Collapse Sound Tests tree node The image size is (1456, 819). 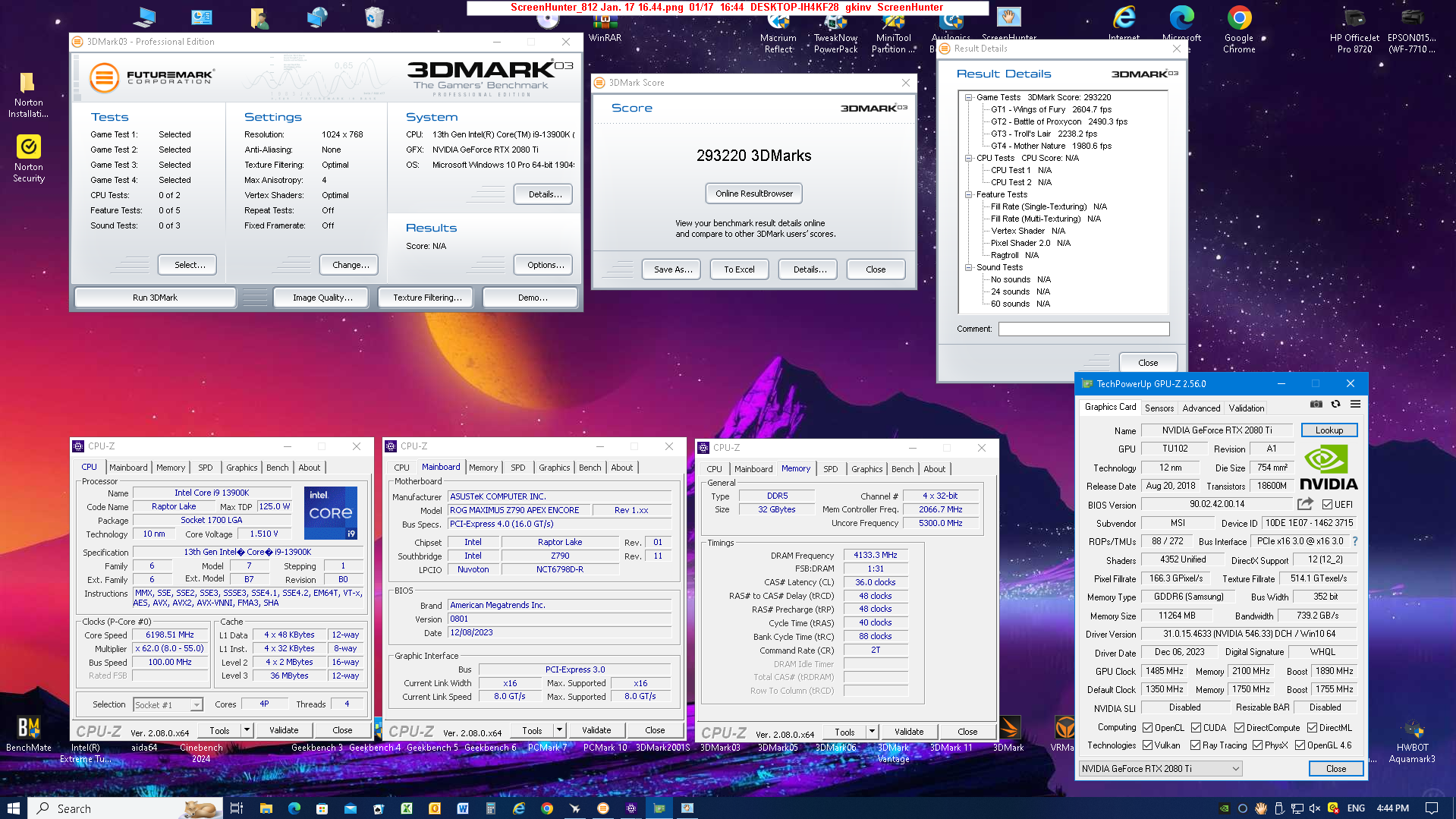pos(968,267)
